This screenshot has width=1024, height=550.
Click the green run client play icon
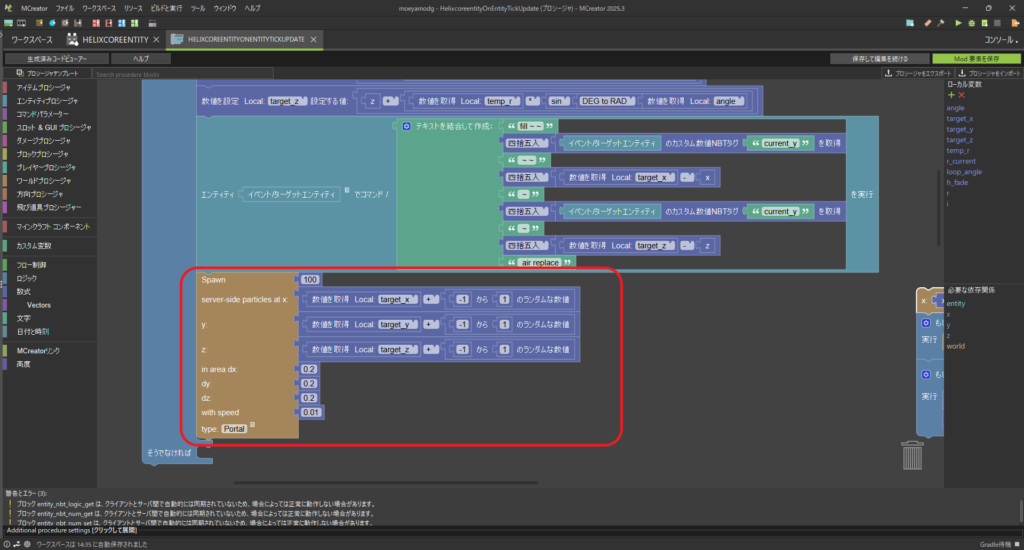[x=959, y=22]
